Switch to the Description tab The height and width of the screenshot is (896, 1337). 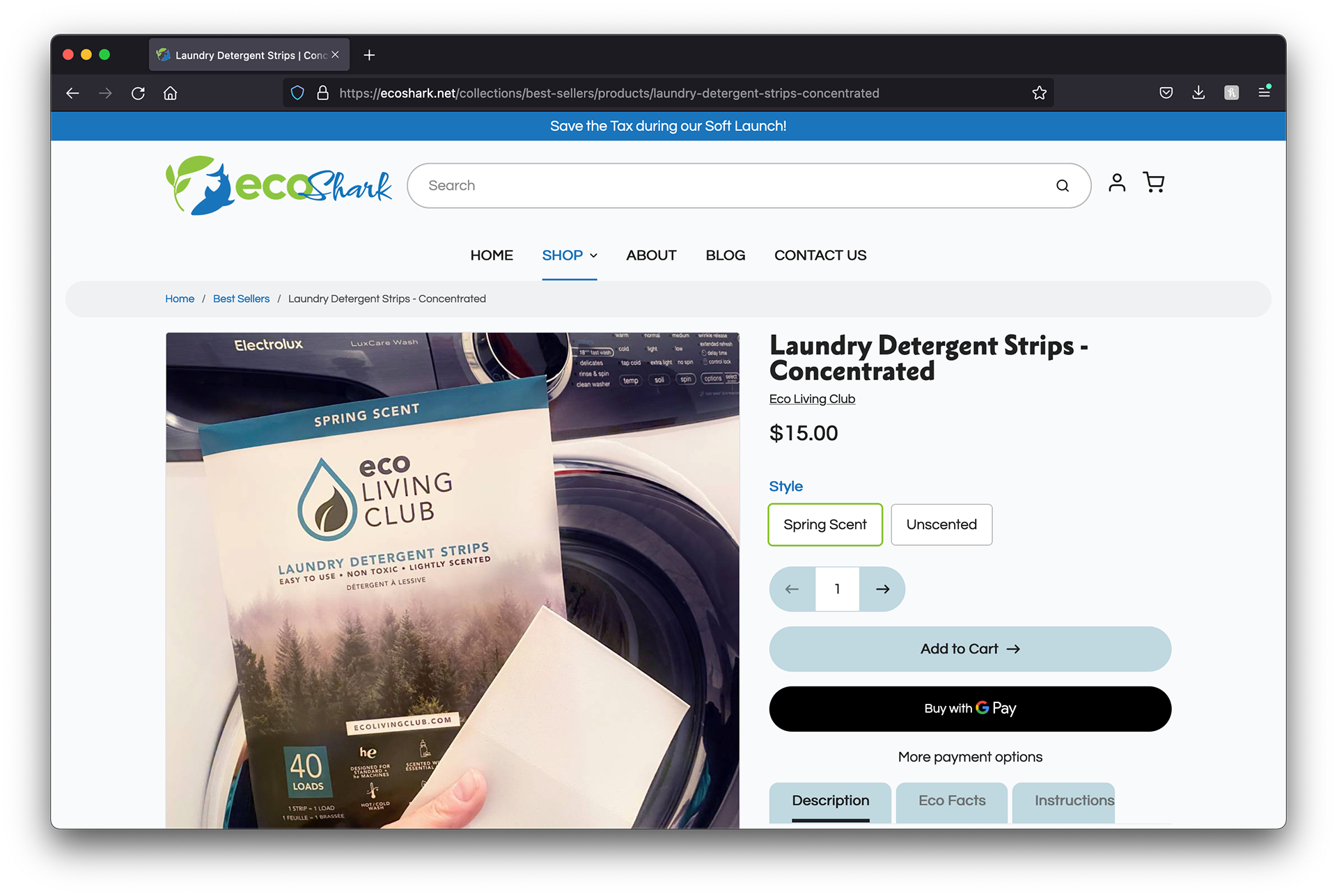tap(830, 801)
